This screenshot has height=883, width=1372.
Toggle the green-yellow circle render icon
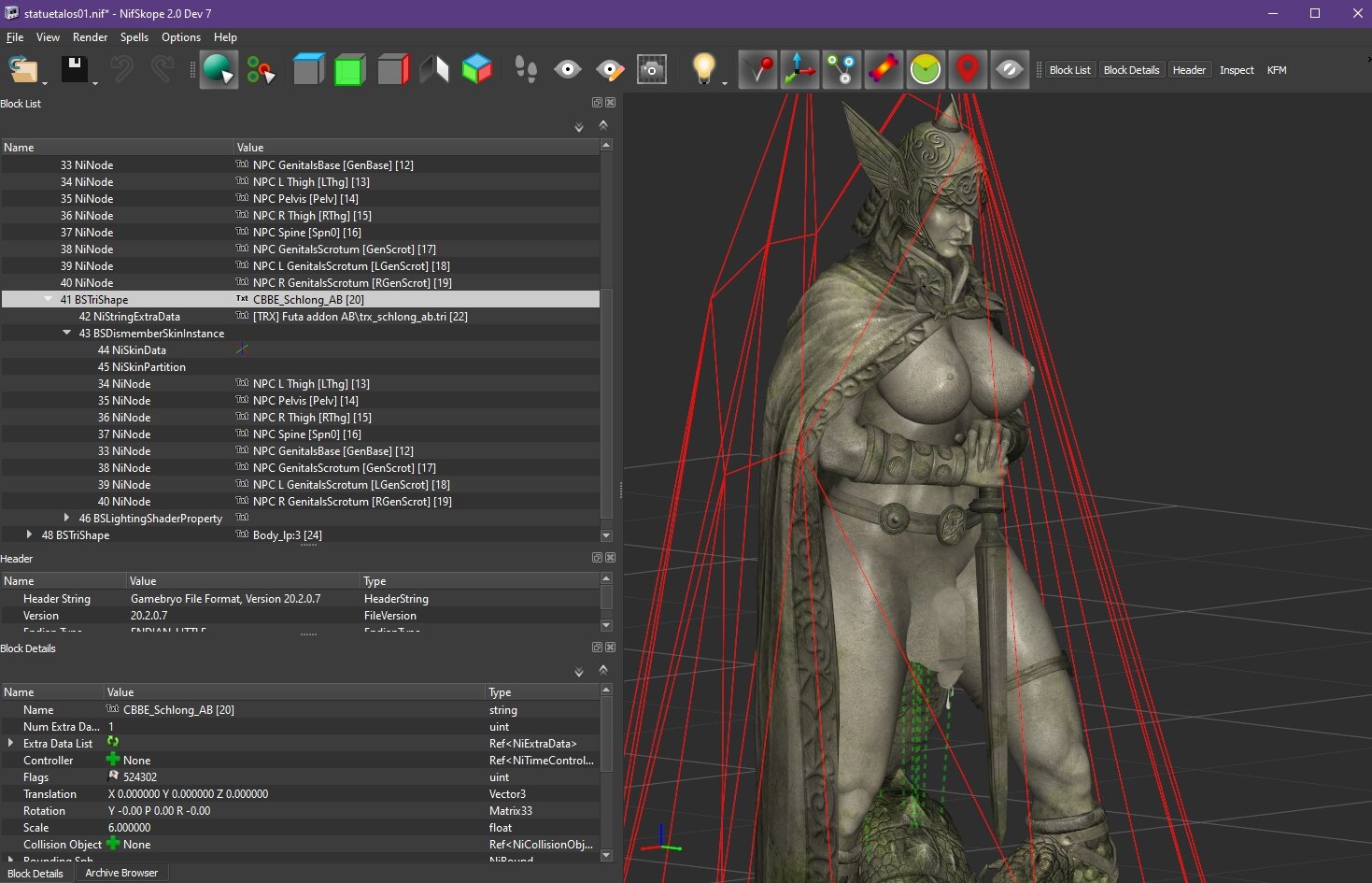(926, 70)
